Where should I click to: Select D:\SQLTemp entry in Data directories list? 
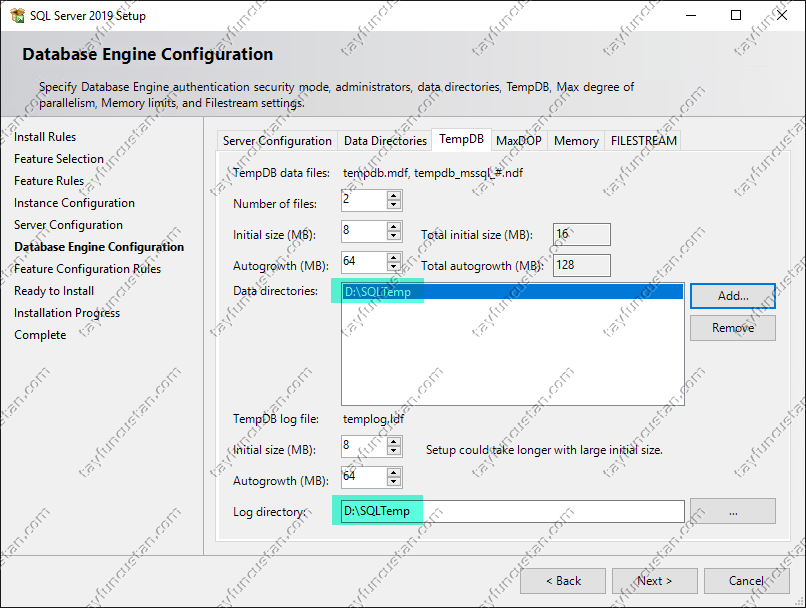512,292
